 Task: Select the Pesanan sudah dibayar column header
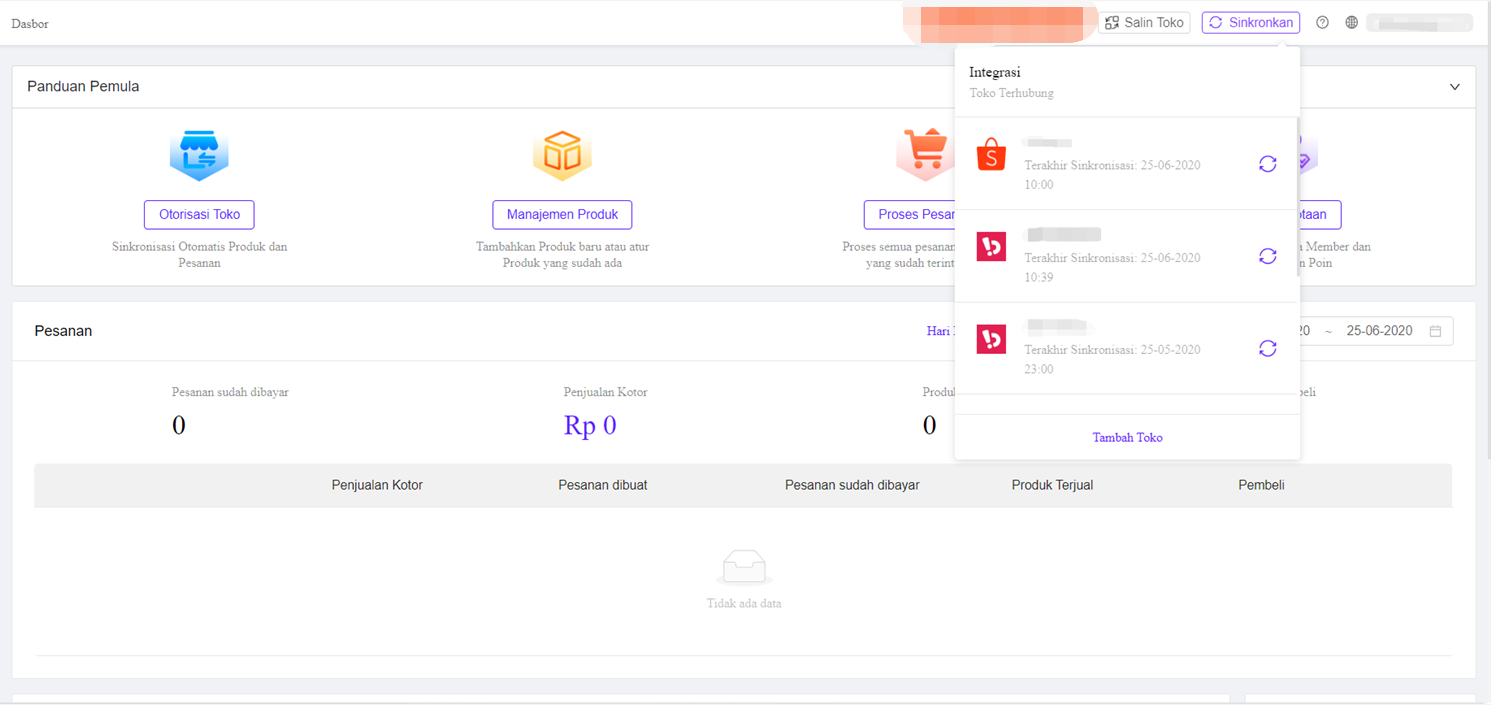point(852,485)
